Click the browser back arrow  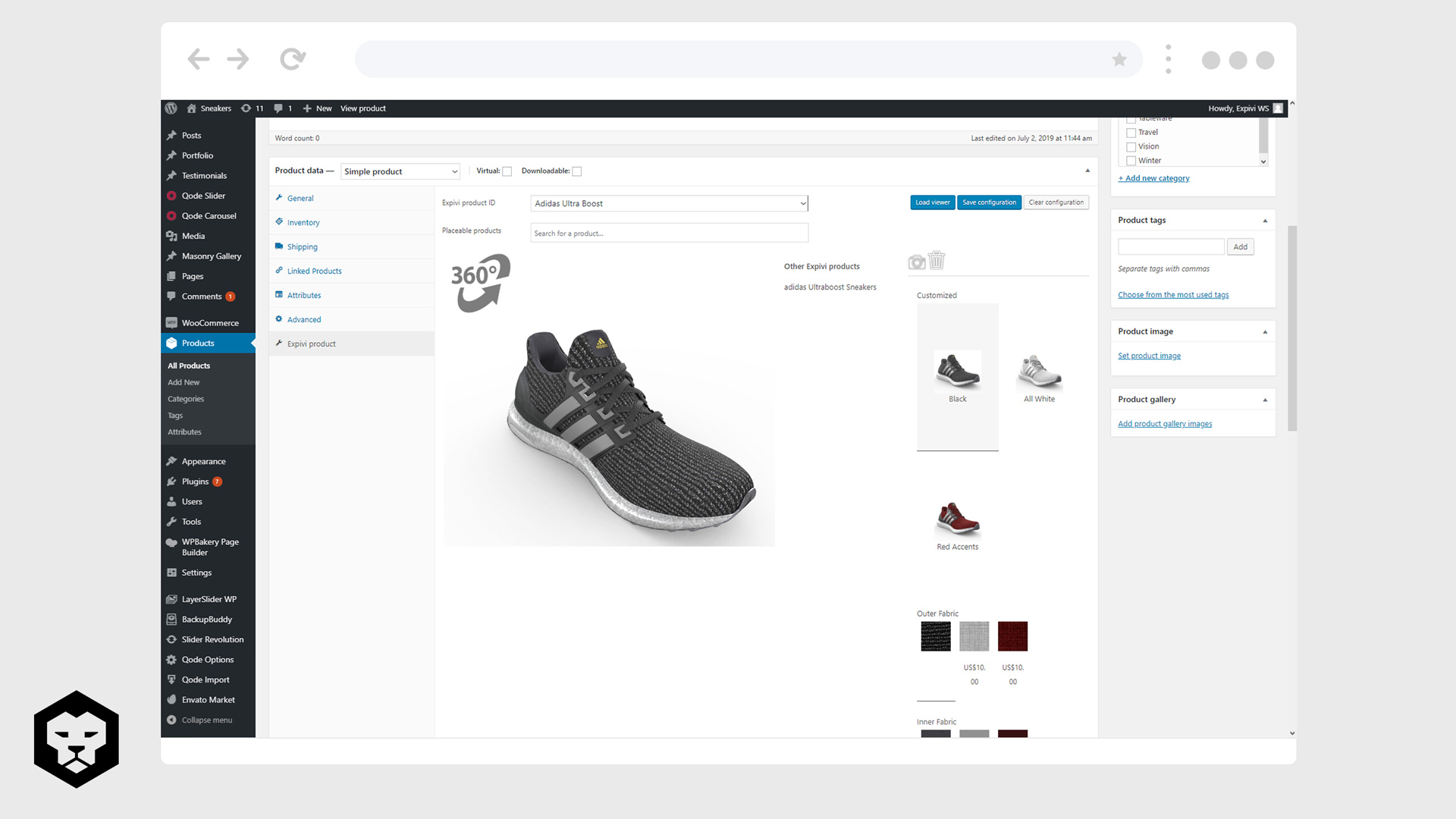click(199, 59)
